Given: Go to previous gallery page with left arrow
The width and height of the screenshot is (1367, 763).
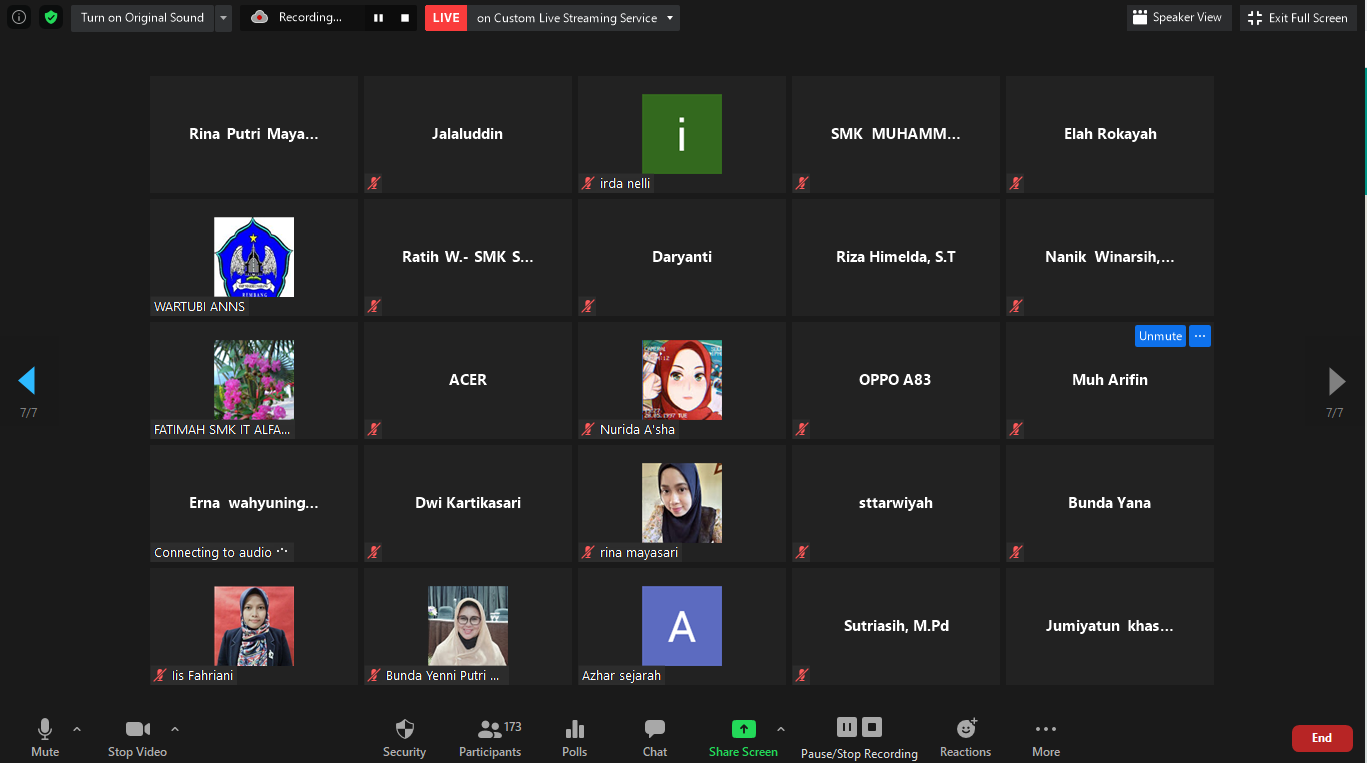Looking at the screenshot, I should point(27,381).
